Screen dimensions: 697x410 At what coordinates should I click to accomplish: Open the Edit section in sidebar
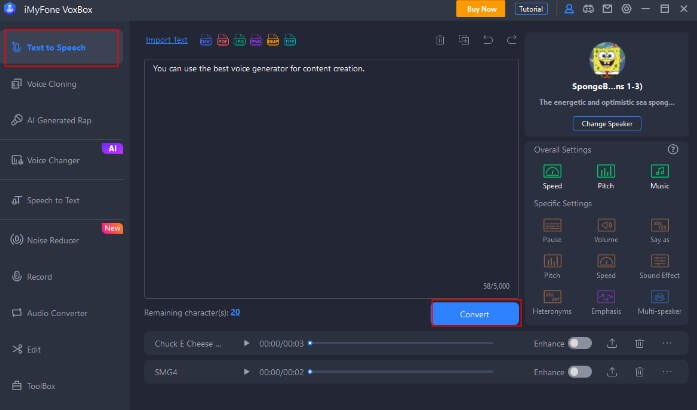(x=26, y=350)
